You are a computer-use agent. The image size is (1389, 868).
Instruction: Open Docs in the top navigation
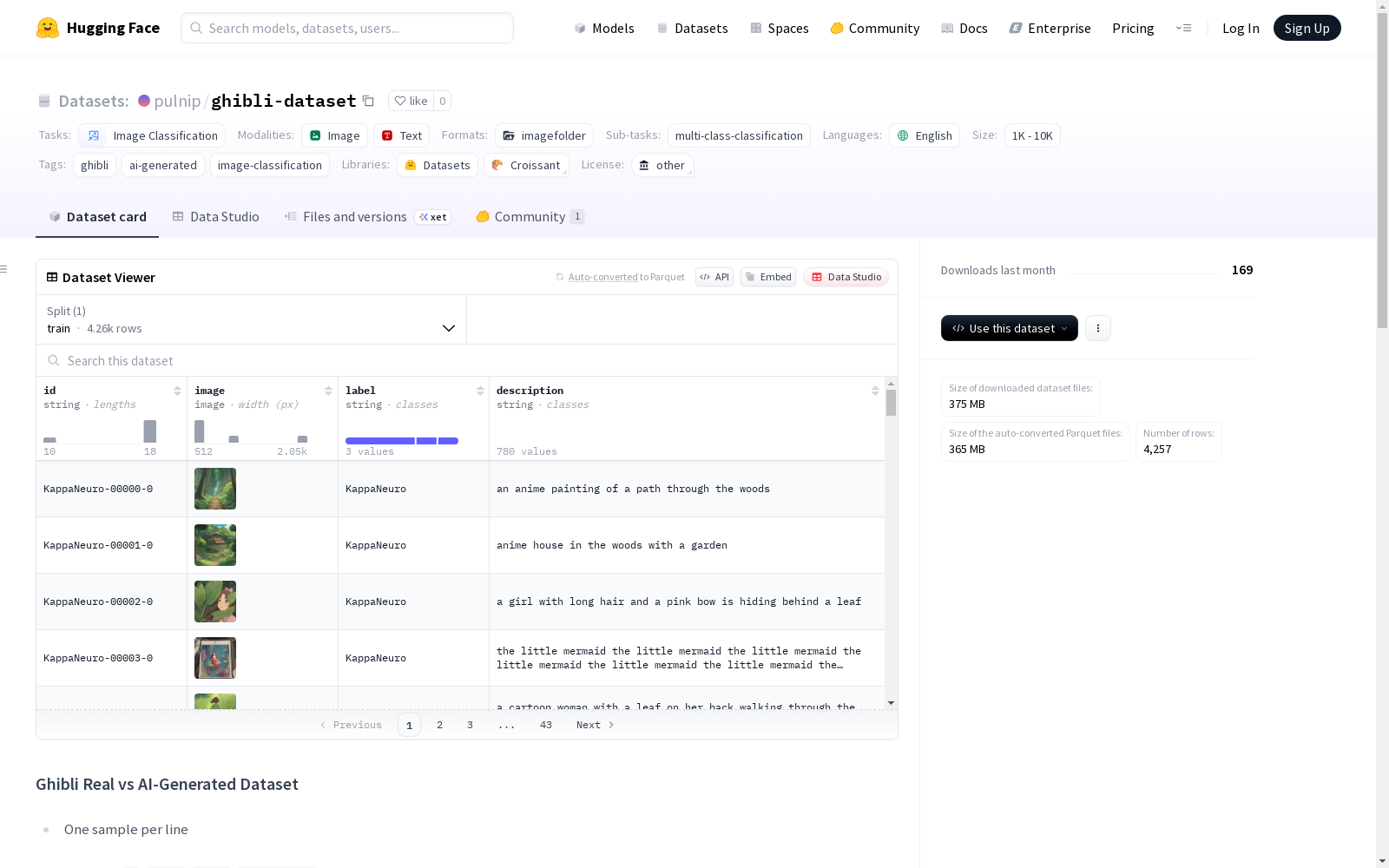[964, 28]
